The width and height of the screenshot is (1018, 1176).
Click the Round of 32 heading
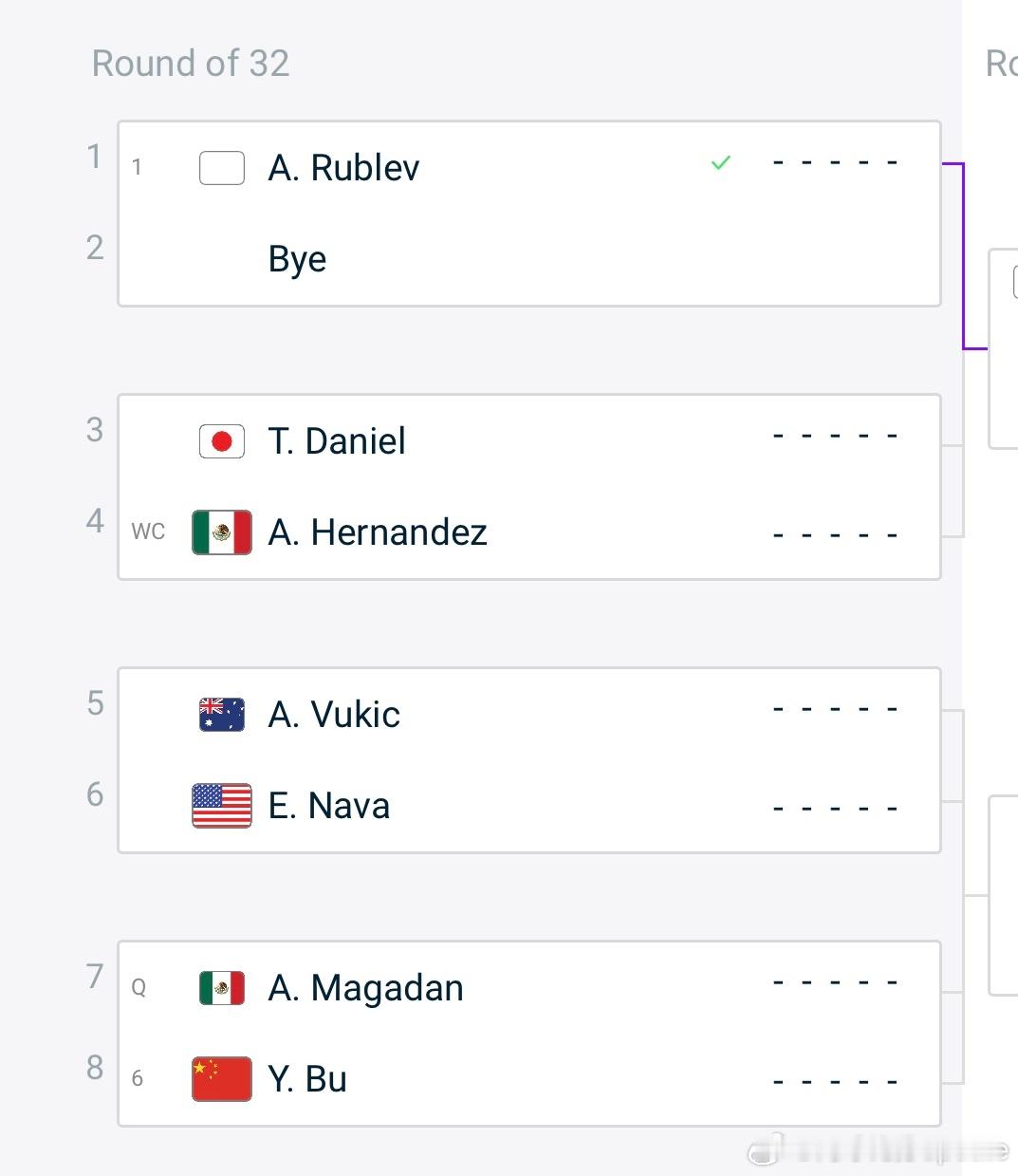191,64
